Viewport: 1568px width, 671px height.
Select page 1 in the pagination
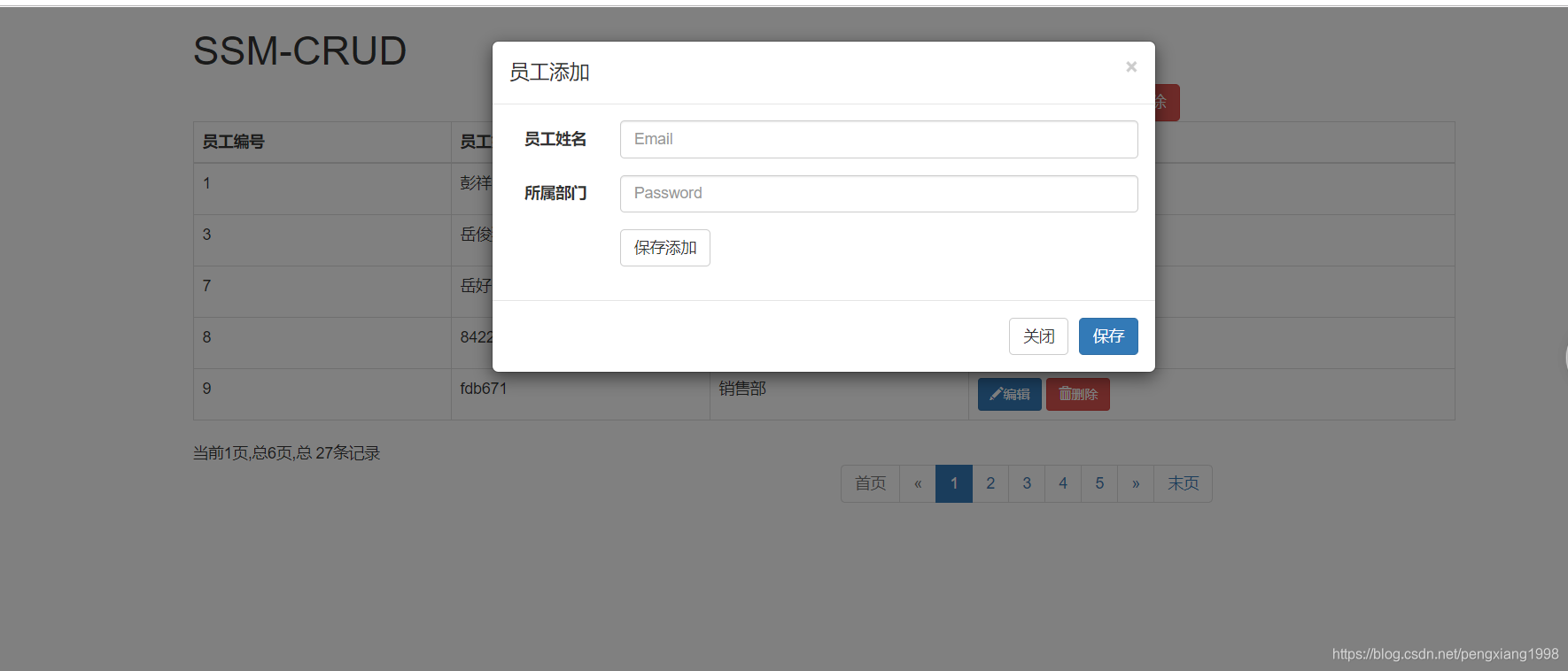pyautogui.click(x=954, y=483)
